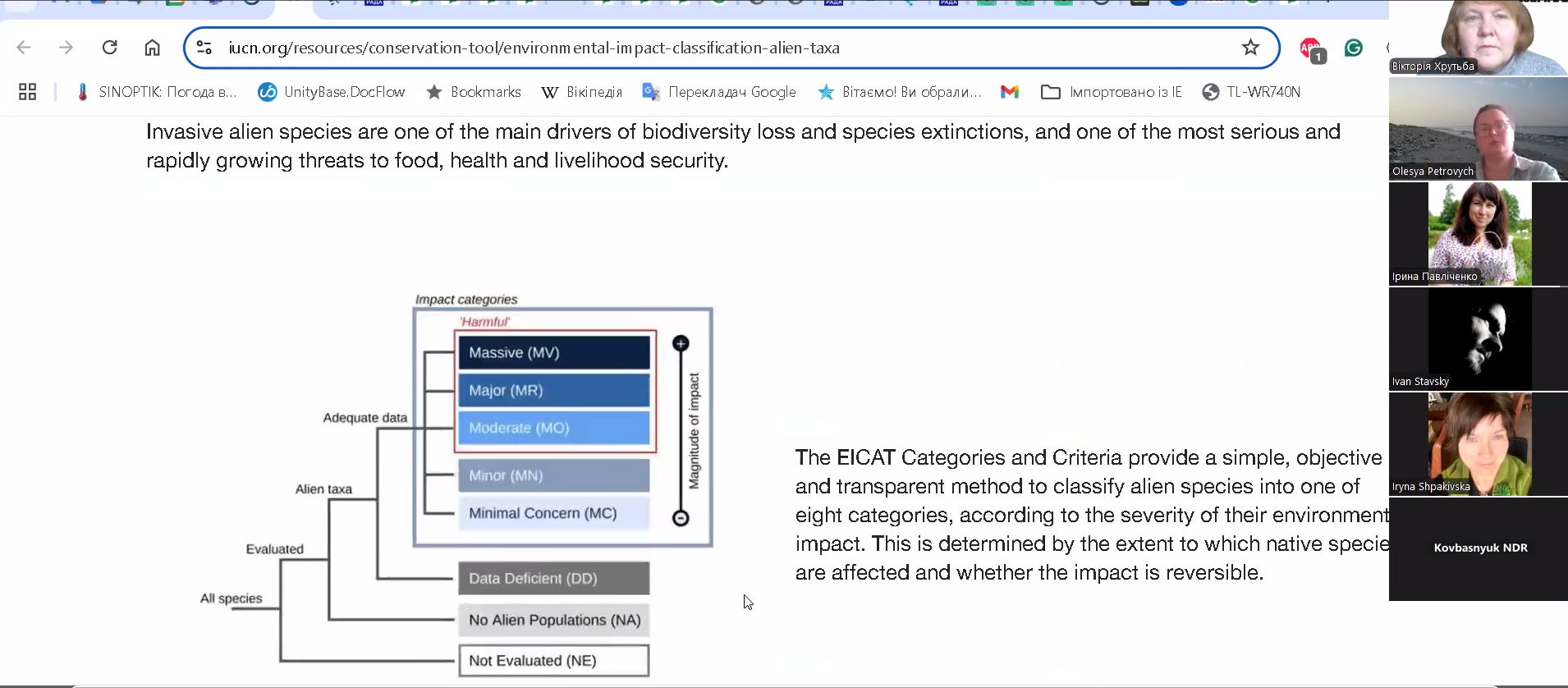Click the 'Alien taxa' branch label
1568x688 pixels.
pos(323,489)
